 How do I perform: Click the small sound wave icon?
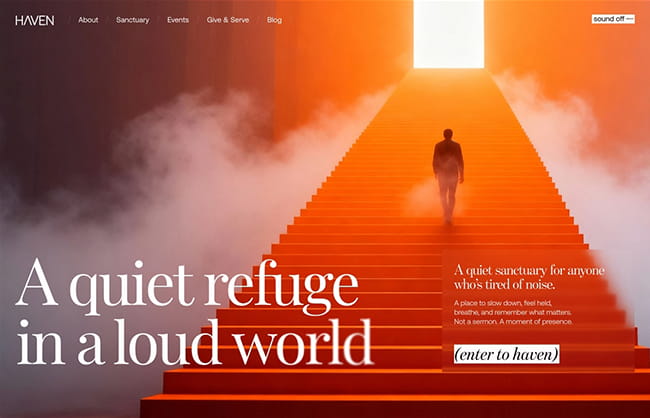point(629,19)
